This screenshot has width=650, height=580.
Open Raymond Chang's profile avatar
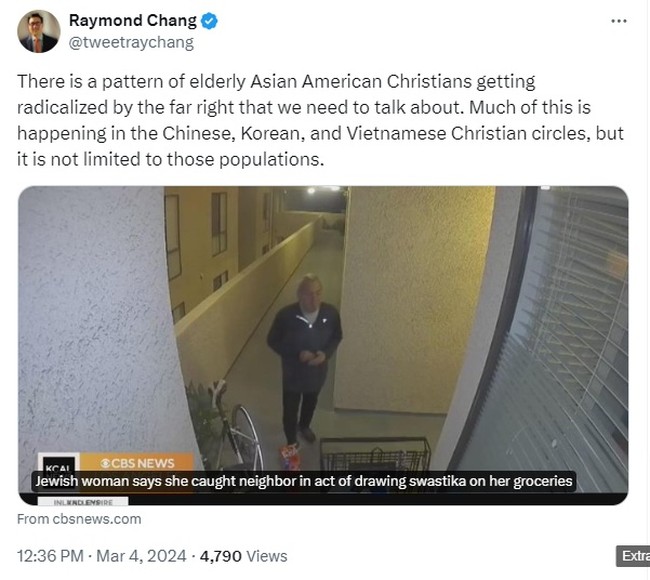click(x=39, y=32)
